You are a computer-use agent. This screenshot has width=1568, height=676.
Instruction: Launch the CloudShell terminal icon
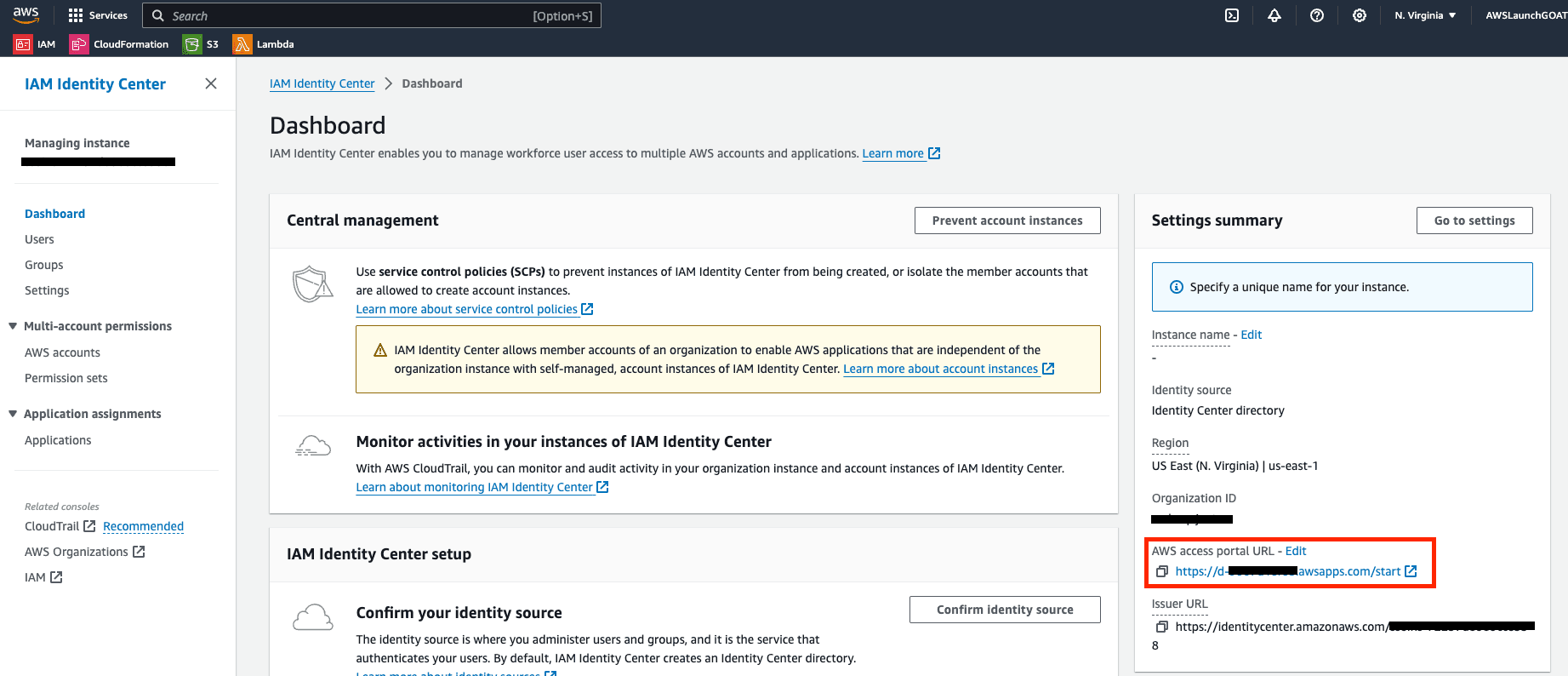point(1231,14)
